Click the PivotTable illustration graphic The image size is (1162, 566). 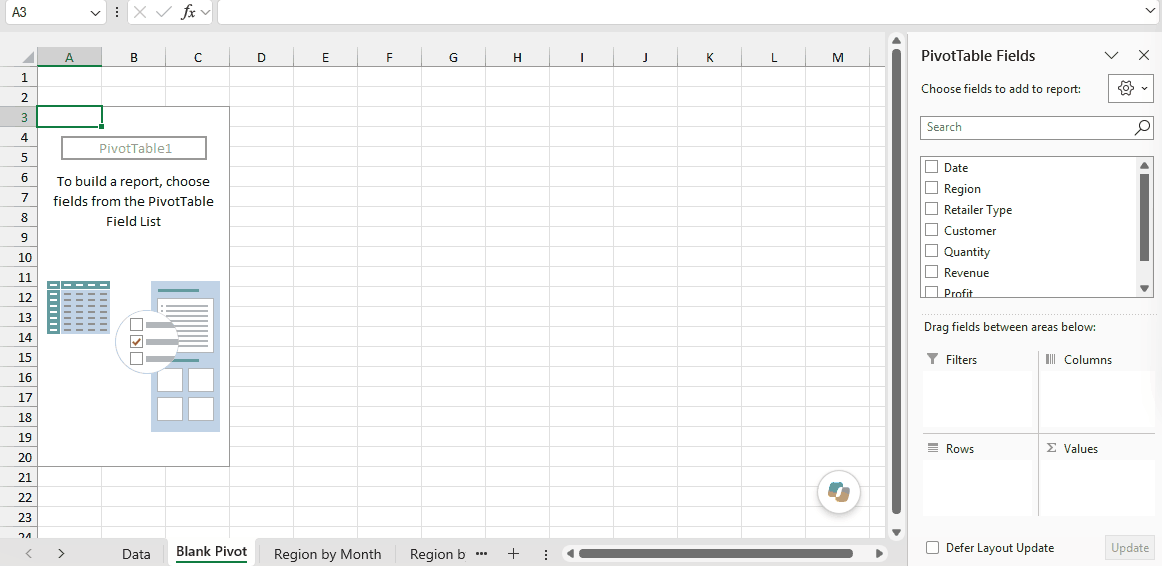coord(133,356)
